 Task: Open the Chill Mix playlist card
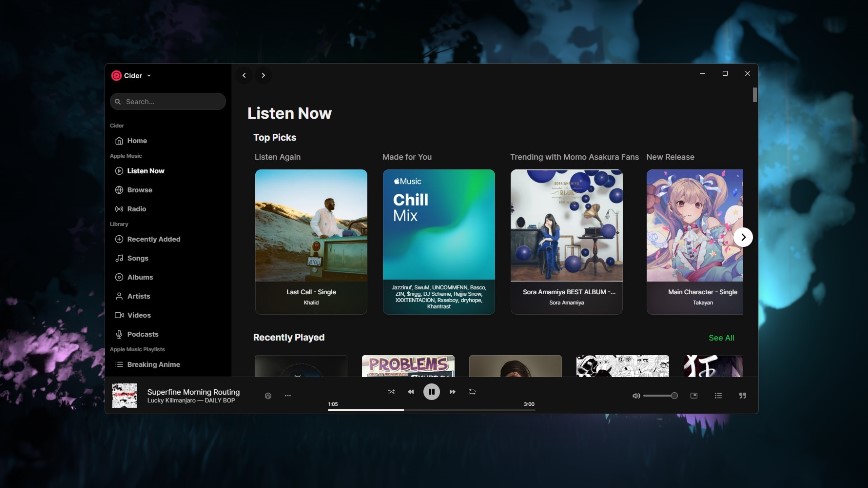tap(439, 242)
